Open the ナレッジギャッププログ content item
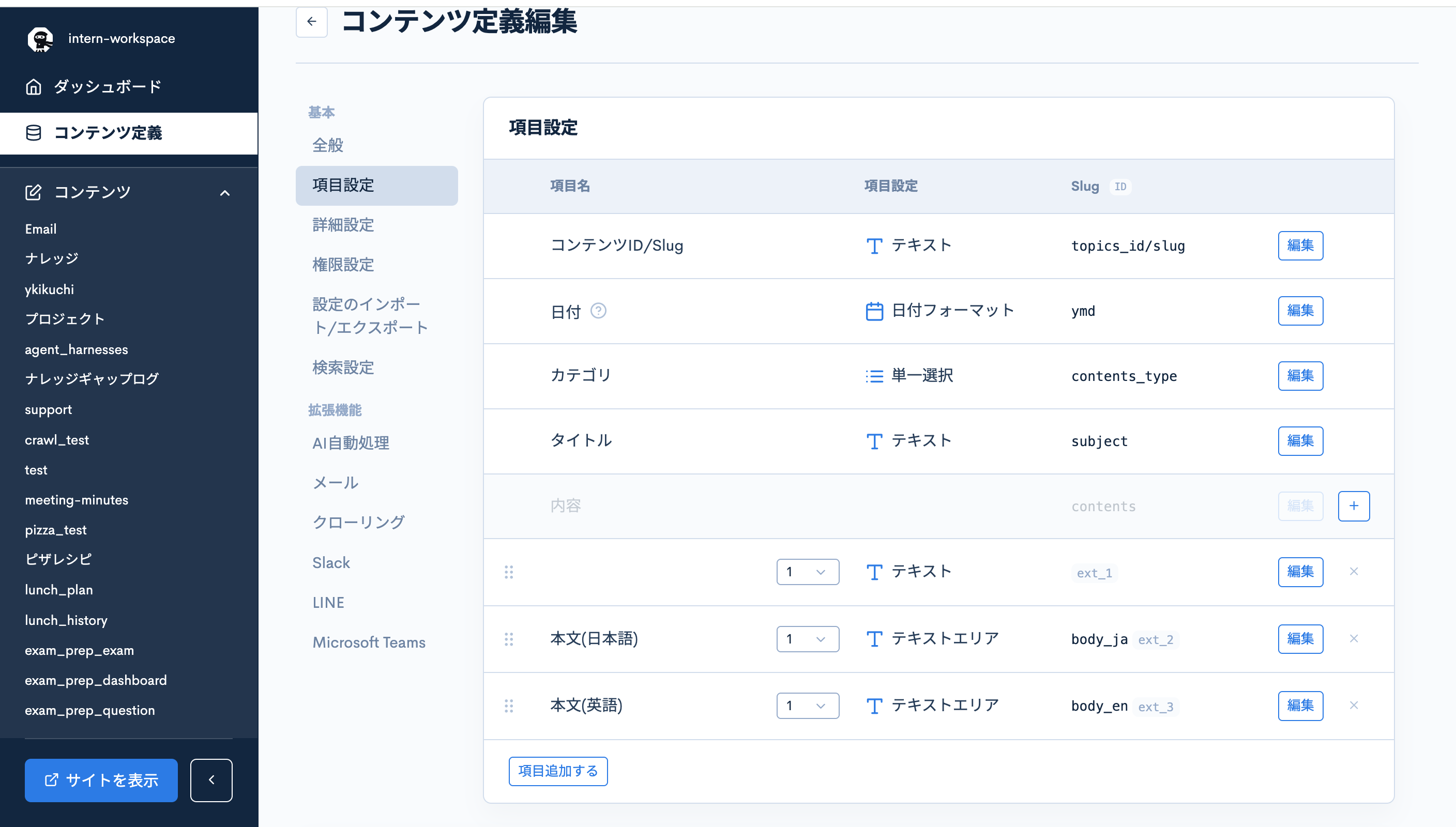 click(92, 379)
